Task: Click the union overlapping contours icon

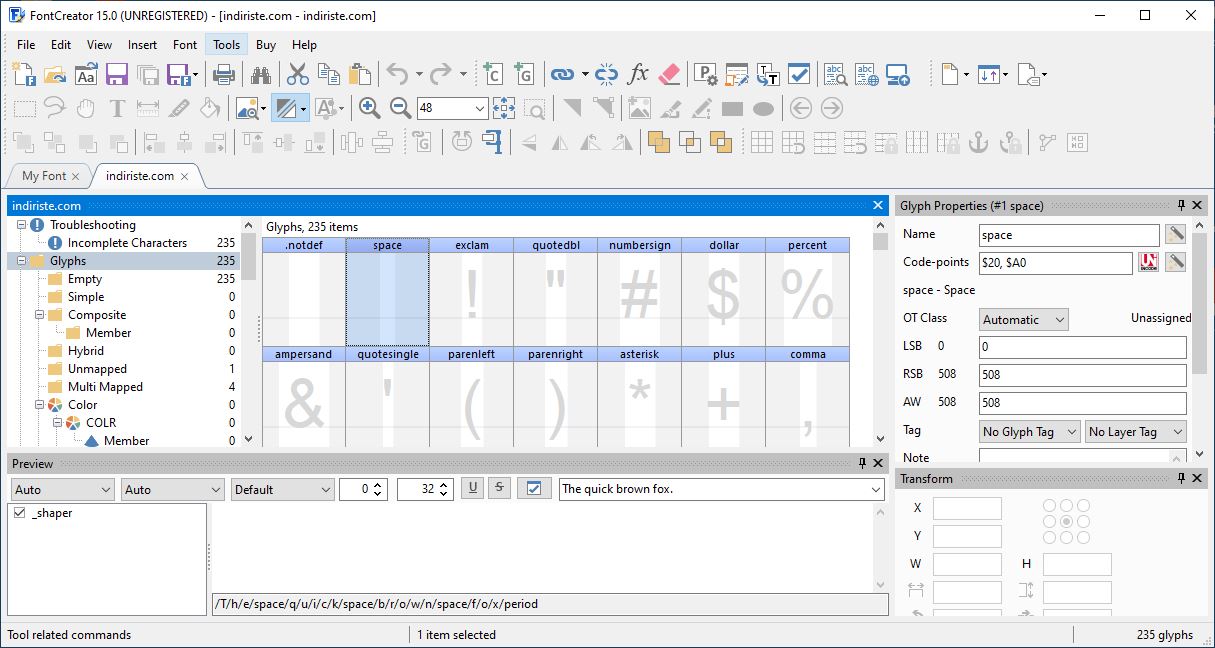Action: [x=658, y=142]
